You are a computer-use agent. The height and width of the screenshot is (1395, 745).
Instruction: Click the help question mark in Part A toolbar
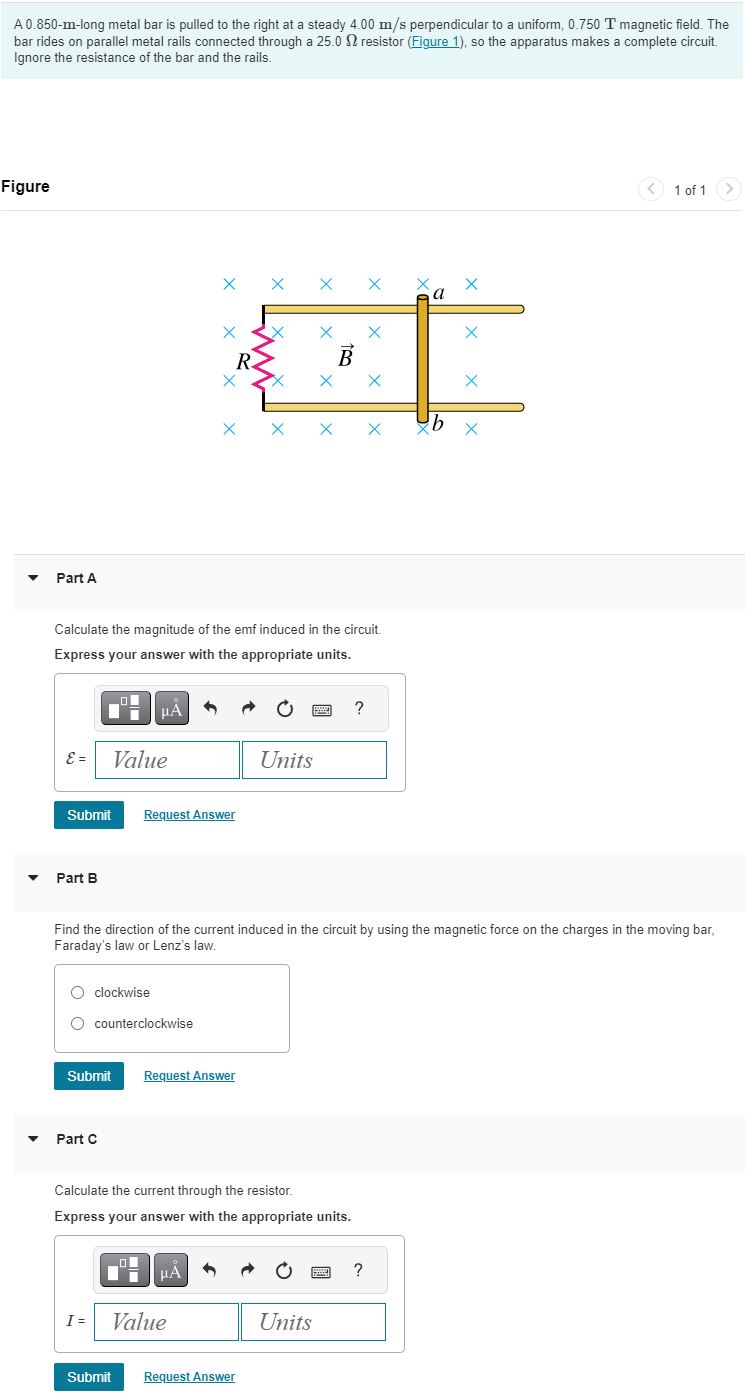[x=358, y=708]
